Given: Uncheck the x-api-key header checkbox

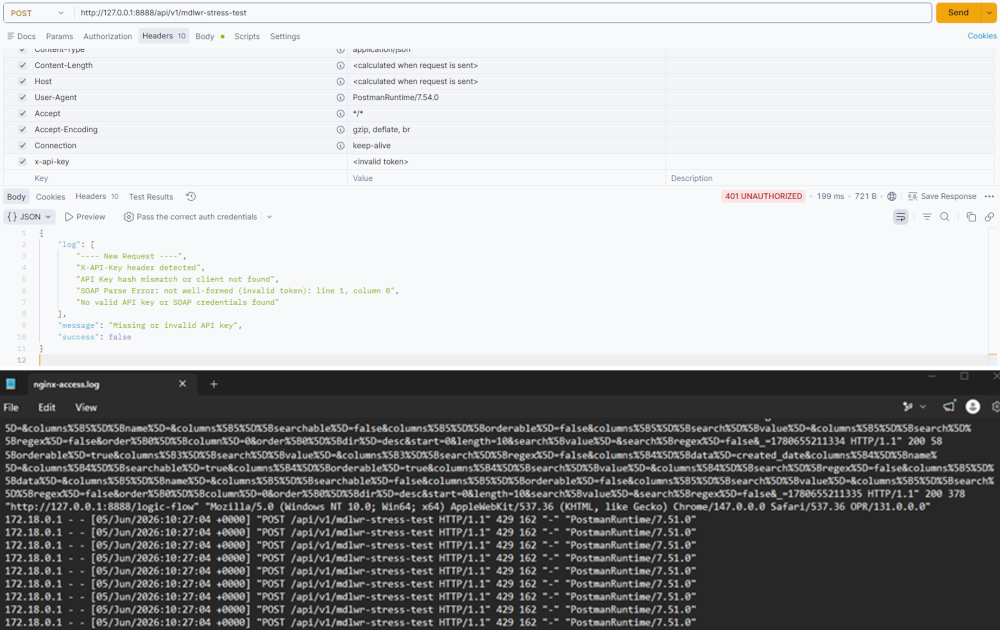Looking at the screenshot, I should pyautogui.click(x=22, y=161).
